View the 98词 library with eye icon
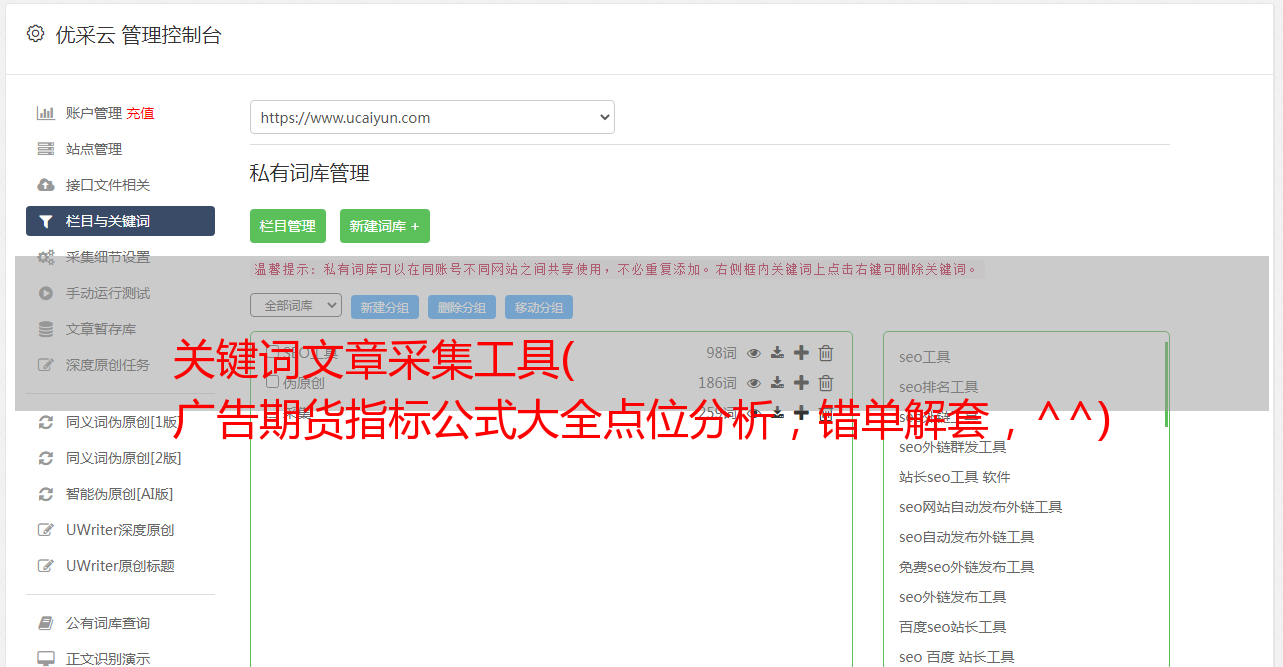Screen dimensions: 1283x667 pyautogui.click(x=754, y=353)
